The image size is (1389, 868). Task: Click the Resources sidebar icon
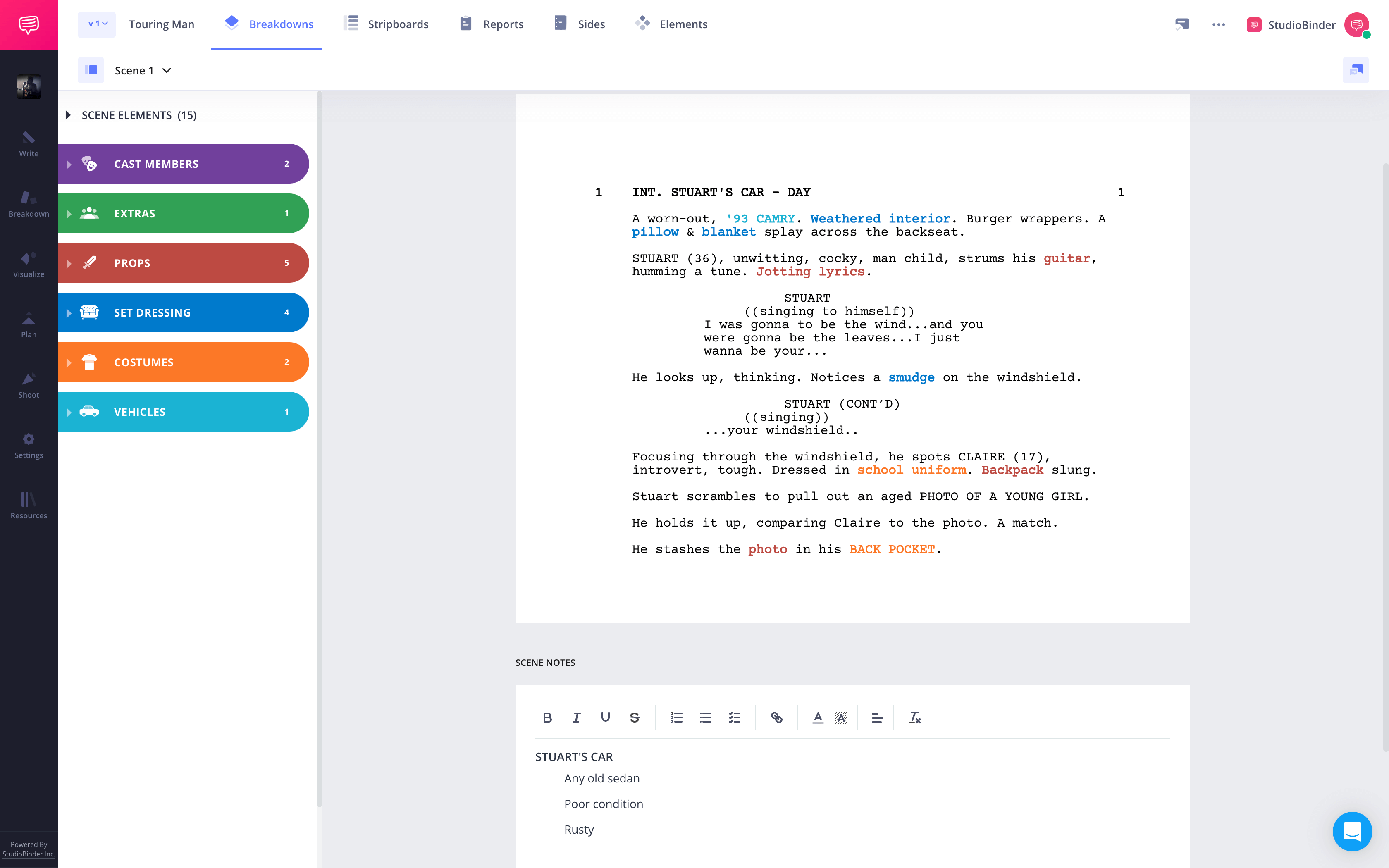pyautogui.click(x=28, y=500)
